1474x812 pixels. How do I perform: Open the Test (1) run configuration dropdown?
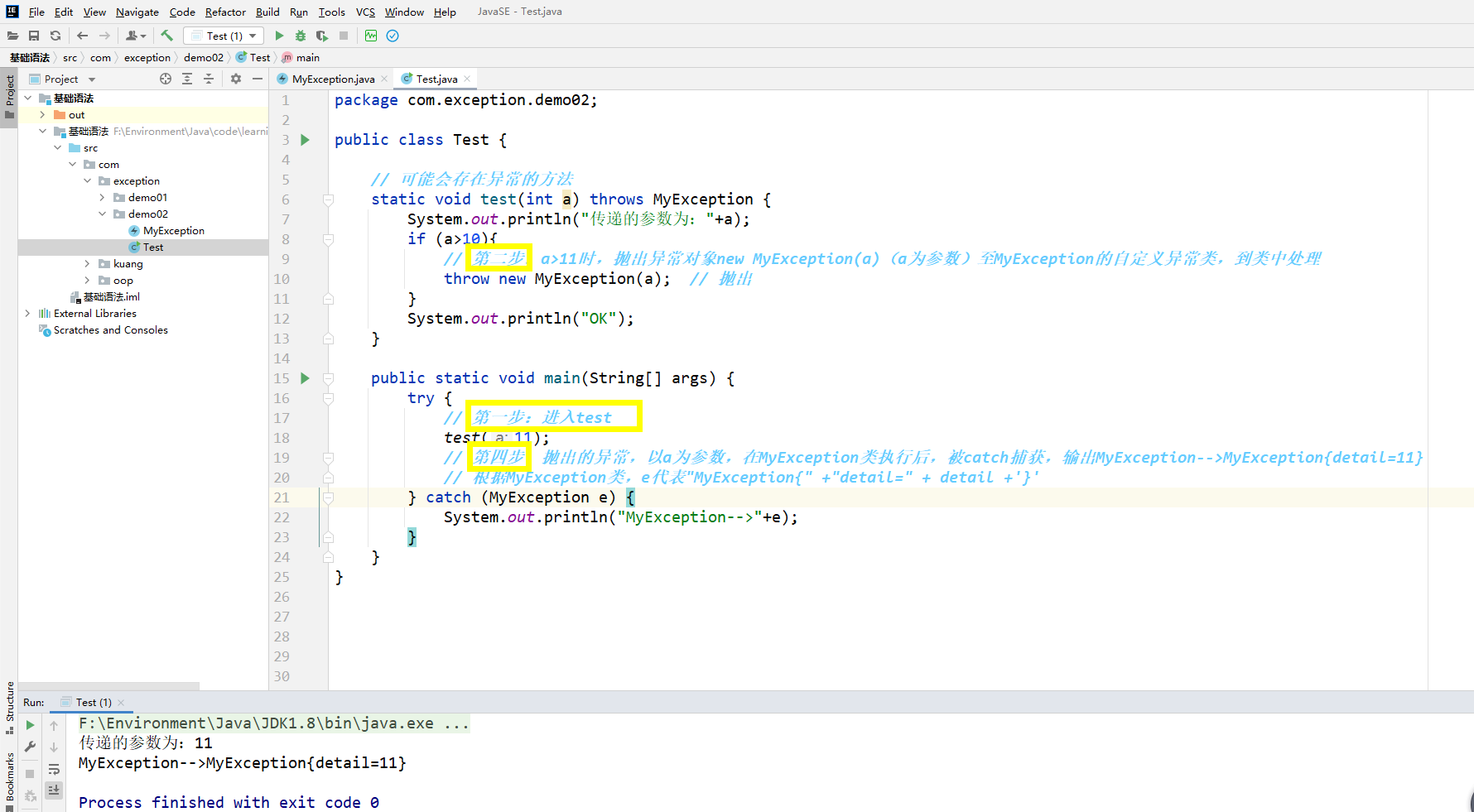click(x=224, y=36)
